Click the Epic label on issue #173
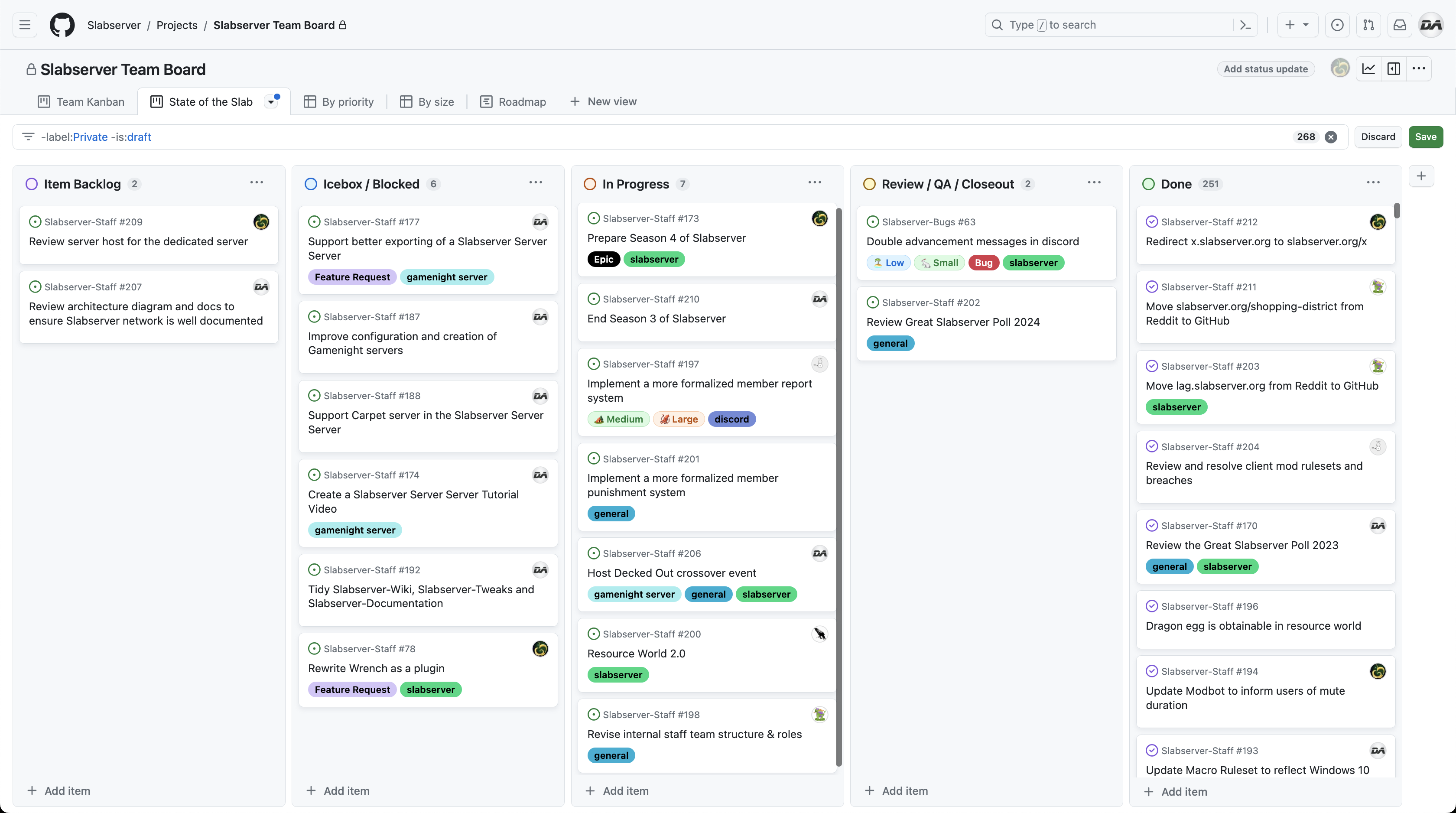1456x813 pixels. [x=603, y=260]
